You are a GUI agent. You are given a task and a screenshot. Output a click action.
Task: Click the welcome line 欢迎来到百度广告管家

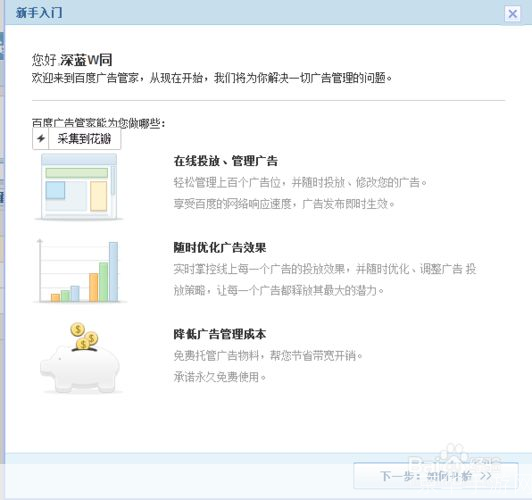coord(212,78)
